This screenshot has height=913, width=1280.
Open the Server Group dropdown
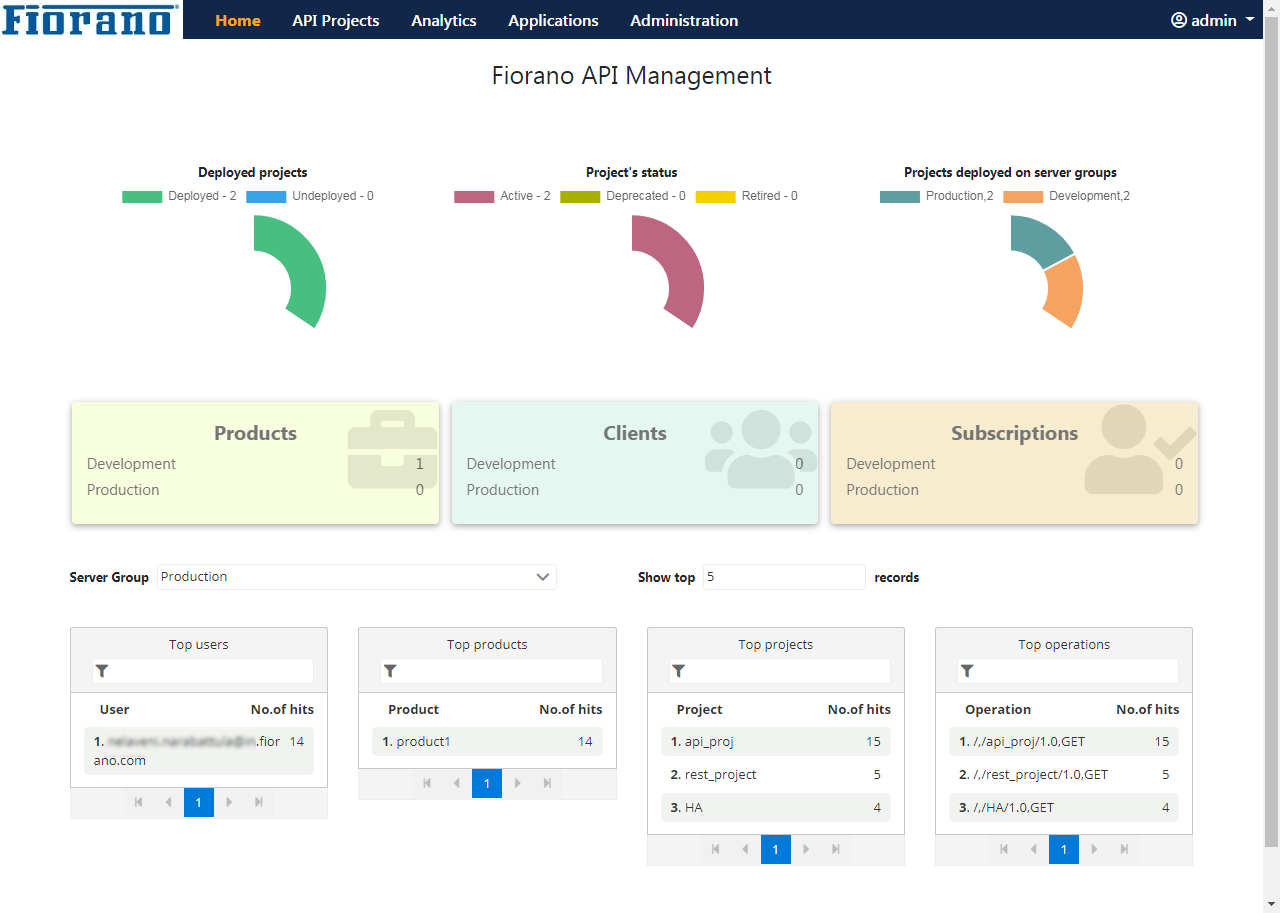[357, 577]
